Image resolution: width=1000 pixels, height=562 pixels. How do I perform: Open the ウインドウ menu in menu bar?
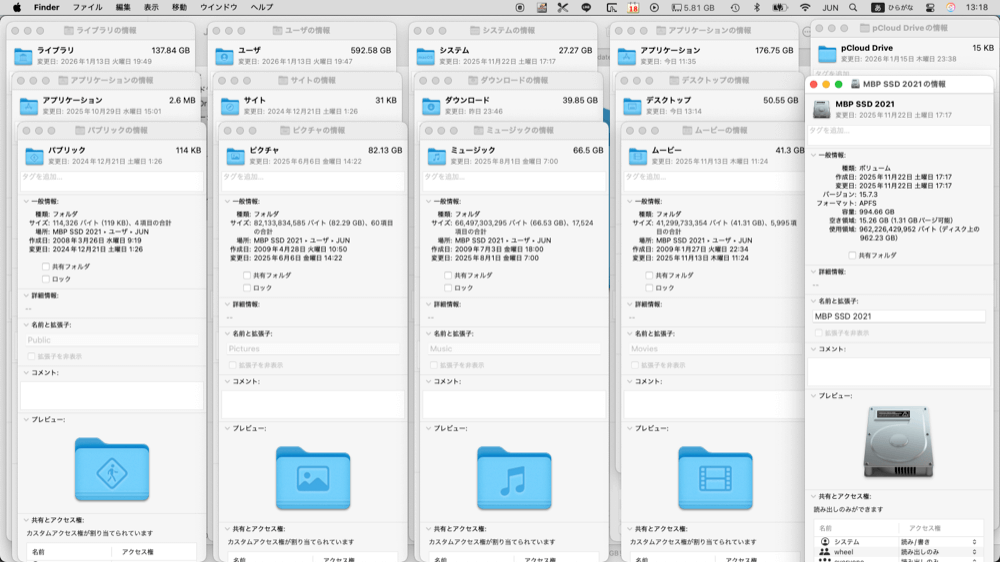pos(218,7)
